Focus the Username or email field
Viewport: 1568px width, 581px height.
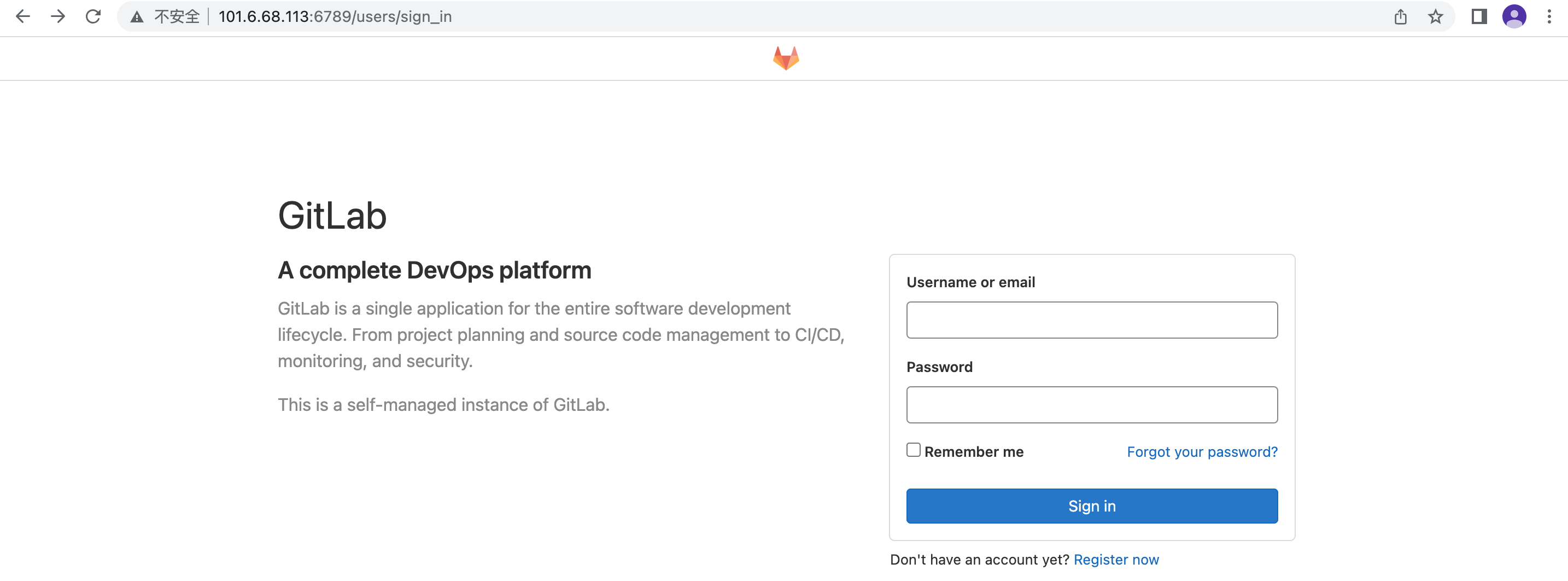[1091, 319]
